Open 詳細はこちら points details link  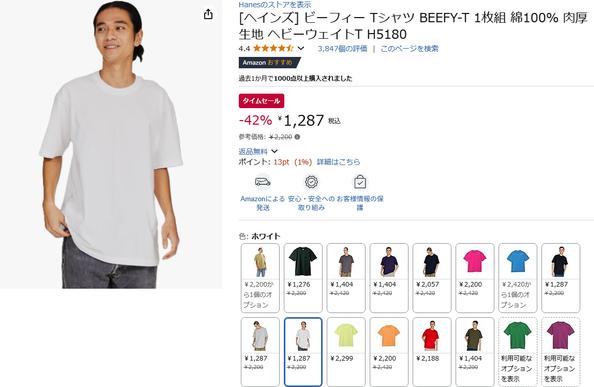click(x=338, y=162)
